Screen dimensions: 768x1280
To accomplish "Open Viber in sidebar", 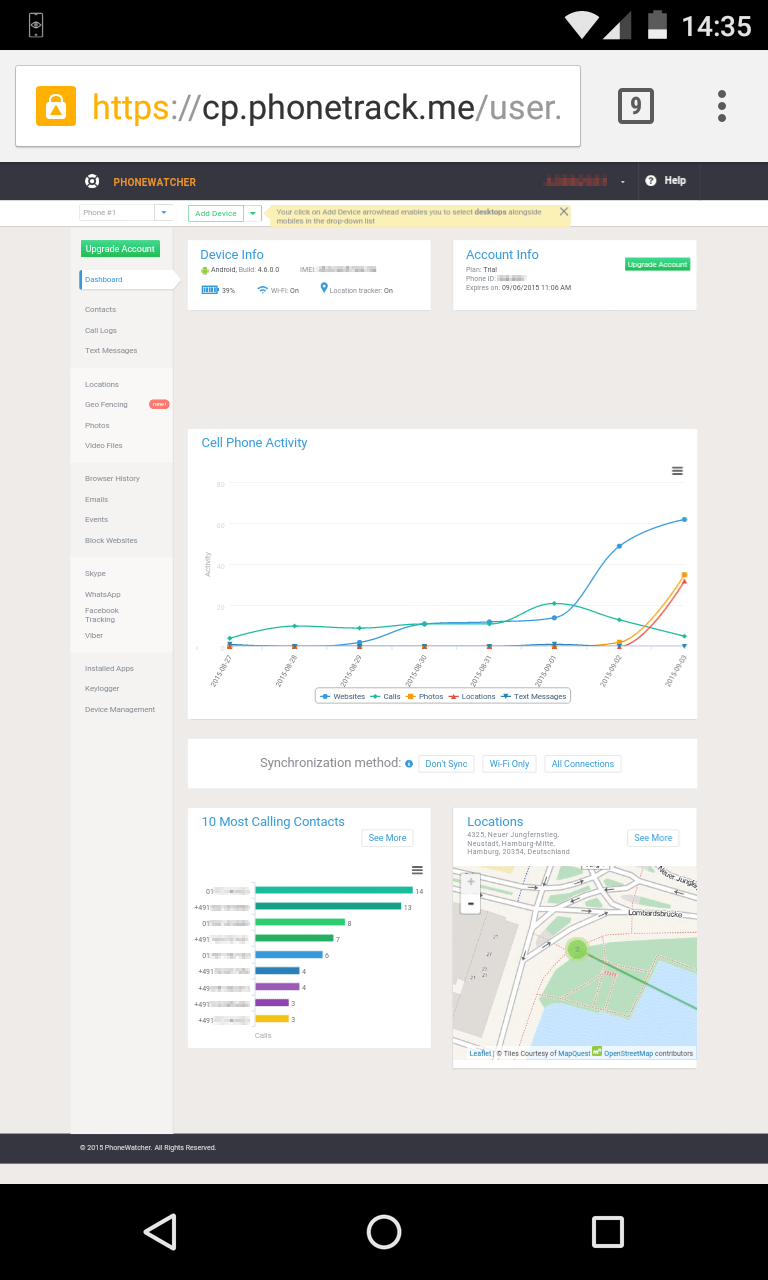I will click(x=94, y=636).
